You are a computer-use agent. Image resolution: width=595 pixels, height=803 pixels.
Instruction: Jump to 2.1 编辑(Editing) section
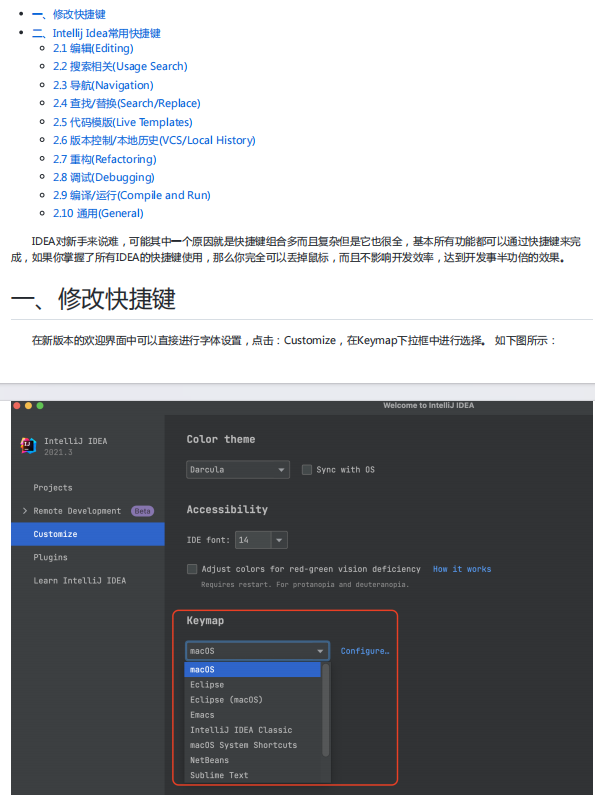[93, 48]
